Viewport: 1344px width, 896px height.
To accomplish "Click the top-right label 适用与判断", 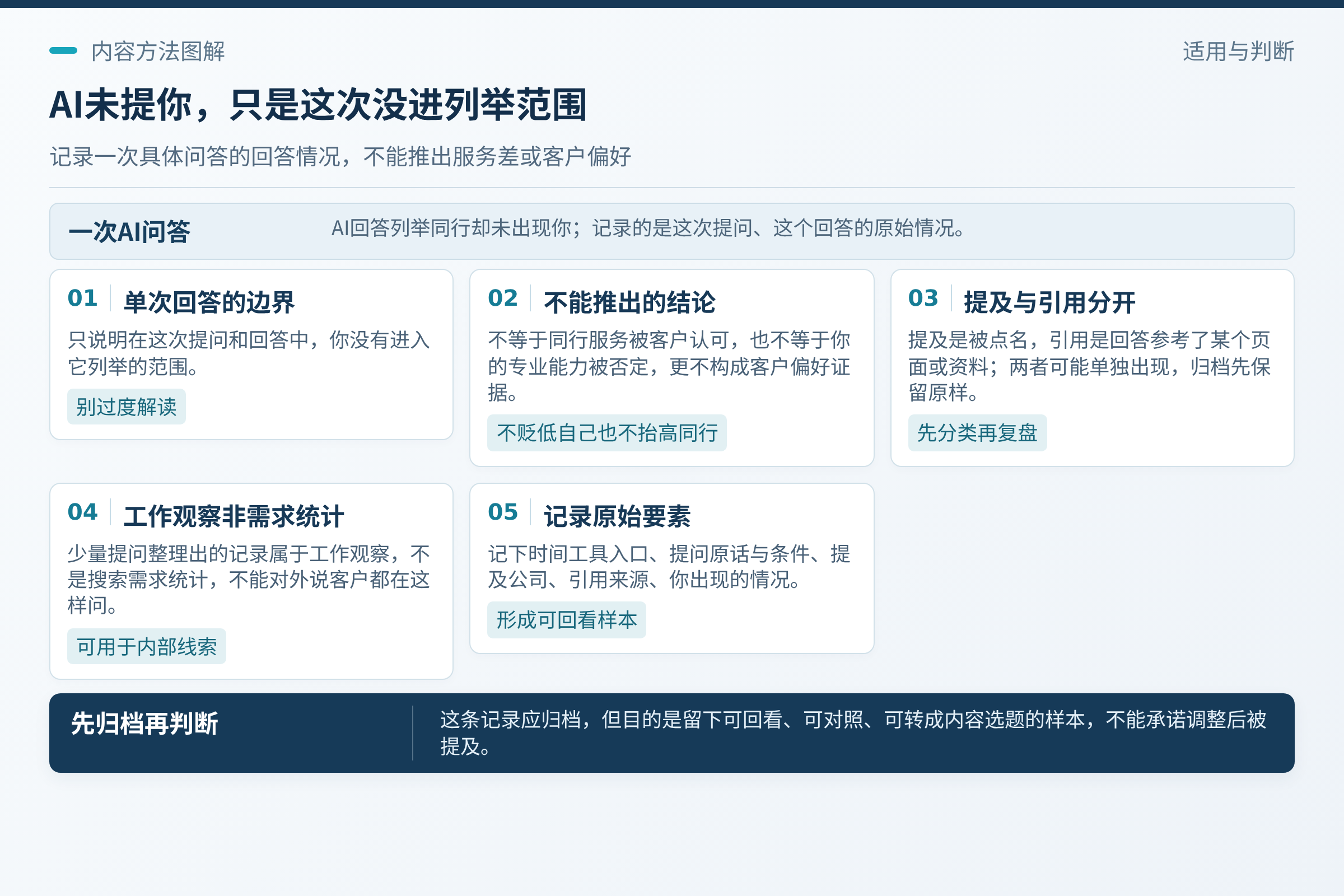I will point(1238,52).
